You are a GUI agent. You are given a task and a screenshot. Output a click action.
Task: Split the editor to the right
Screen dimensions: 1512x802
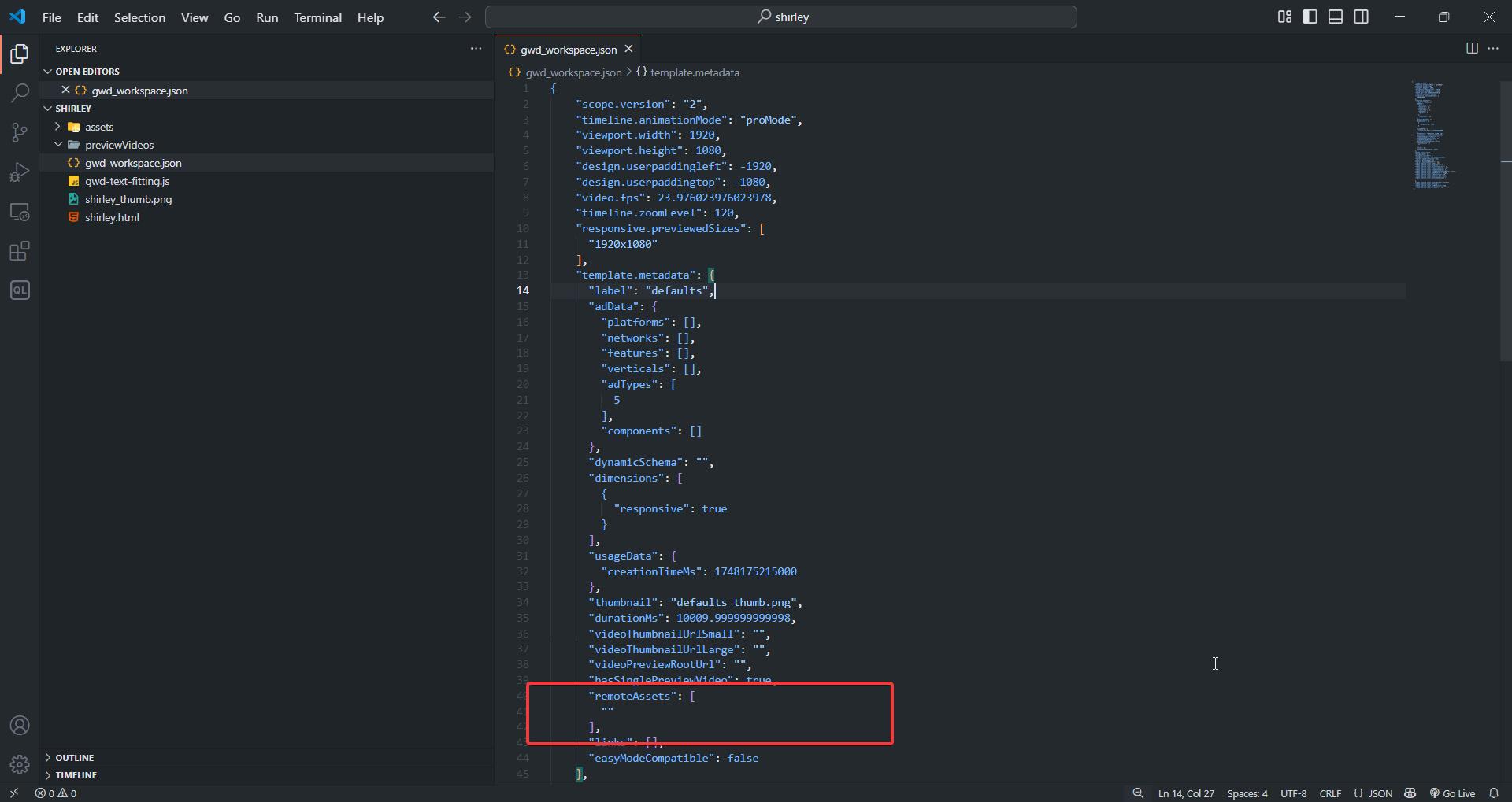[x=1471, y=48]
